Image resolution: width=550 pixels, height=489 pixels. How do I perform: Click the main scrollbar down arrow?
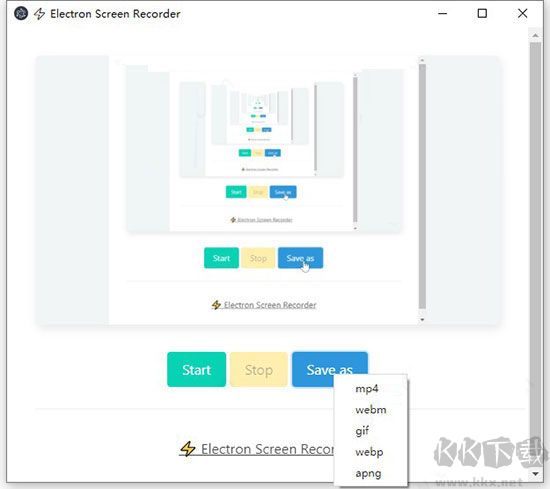pos(535,474)
